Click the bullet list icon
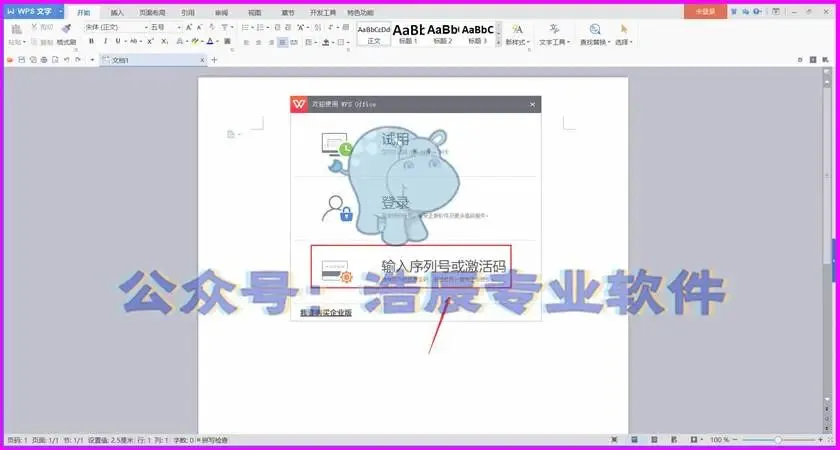 (245, 27)
